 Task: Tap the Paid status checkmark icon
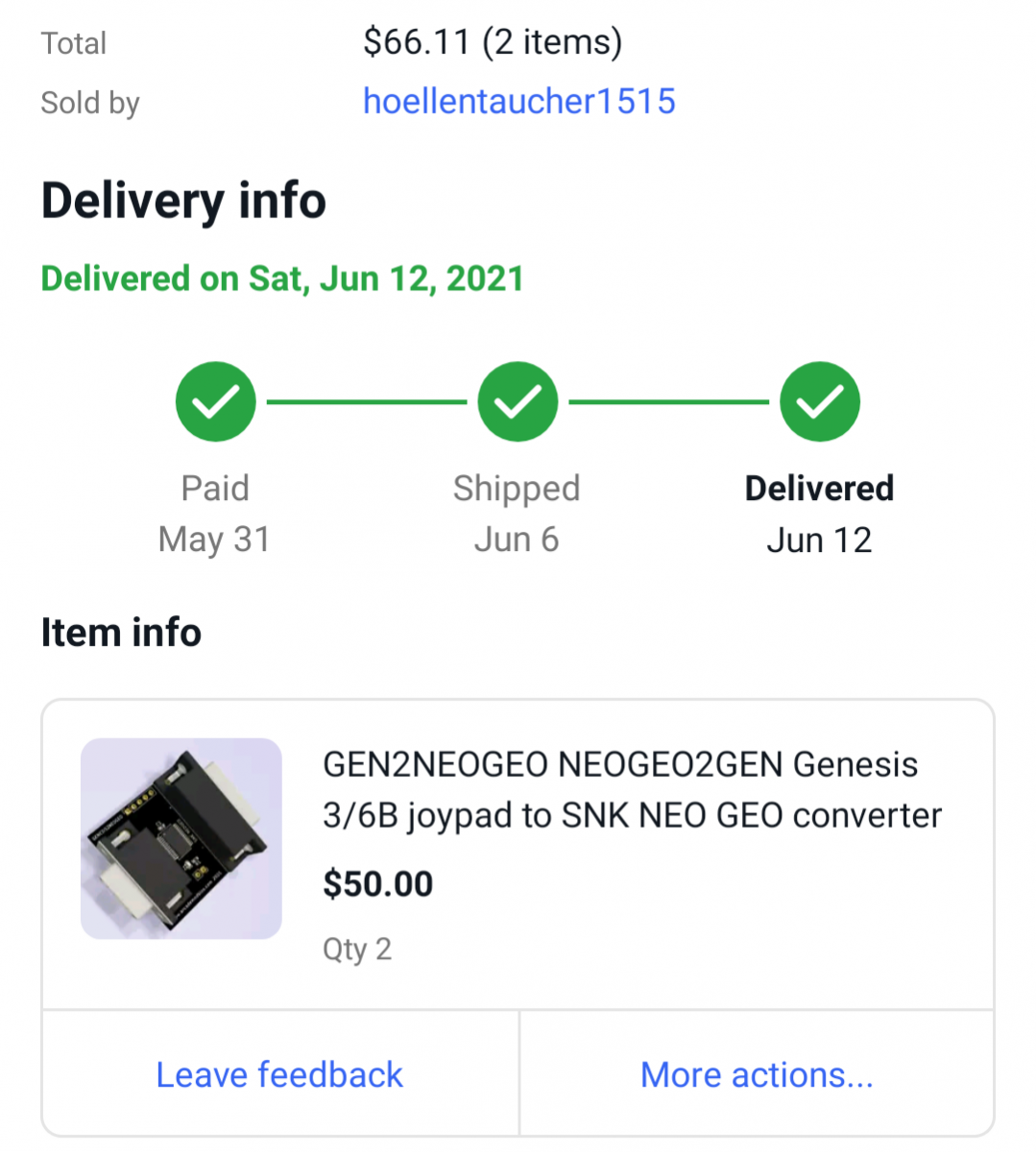click(216, 401)
